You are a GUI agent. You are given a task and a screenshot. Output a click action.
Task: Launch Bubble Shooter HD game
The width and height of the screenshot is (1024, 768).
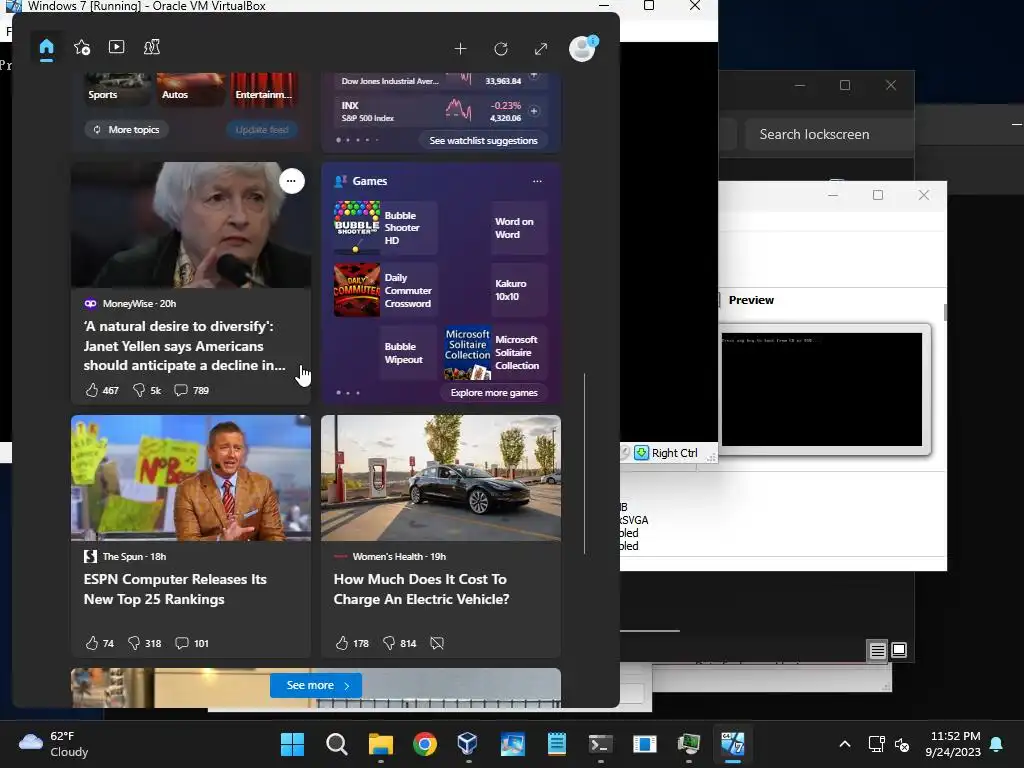pos(385,228)
